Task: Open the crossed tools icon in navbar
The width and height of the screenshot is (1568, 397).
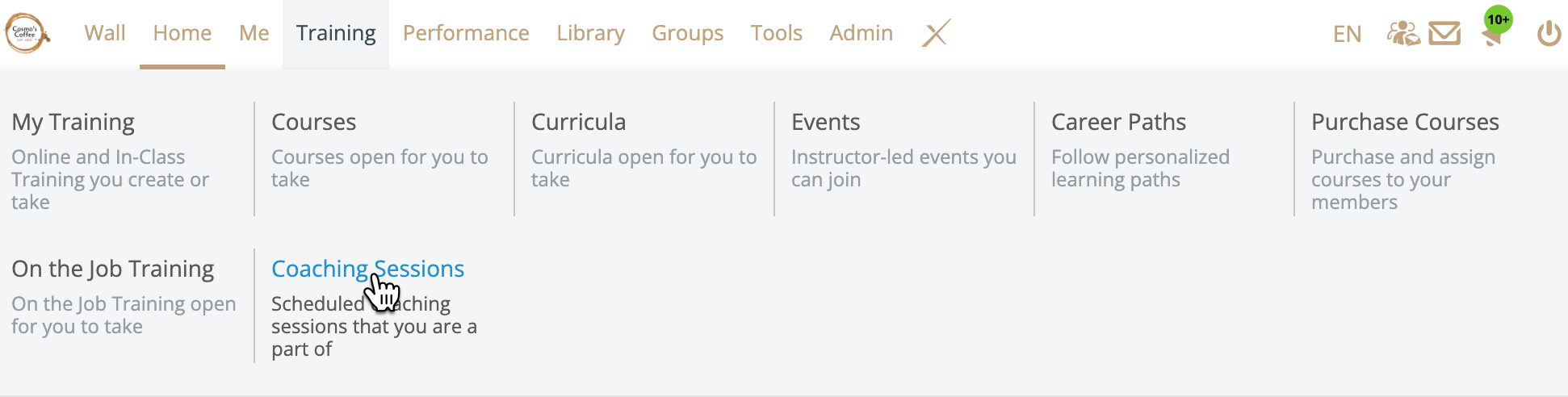Action: [936, 33]
